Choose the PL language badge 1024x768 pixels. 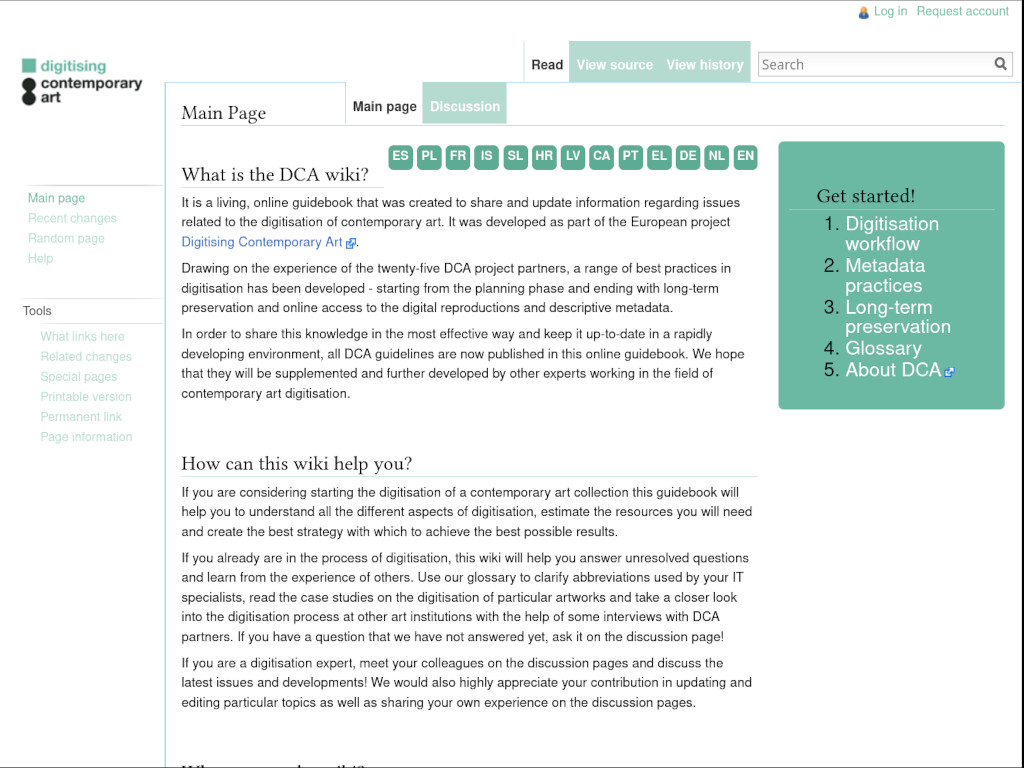tap(429, 156)
